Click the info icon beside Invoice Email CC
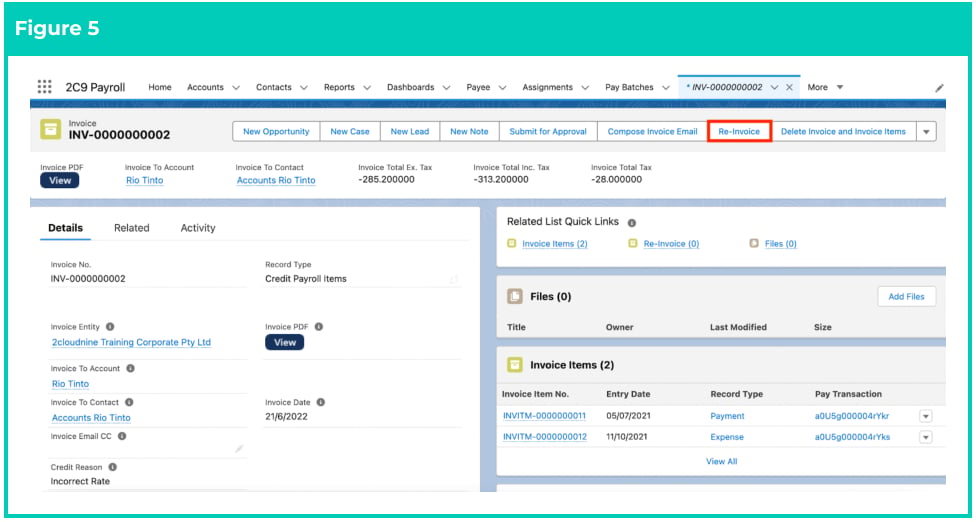This screenshot has height=522, width=976. tap(122, 436)
